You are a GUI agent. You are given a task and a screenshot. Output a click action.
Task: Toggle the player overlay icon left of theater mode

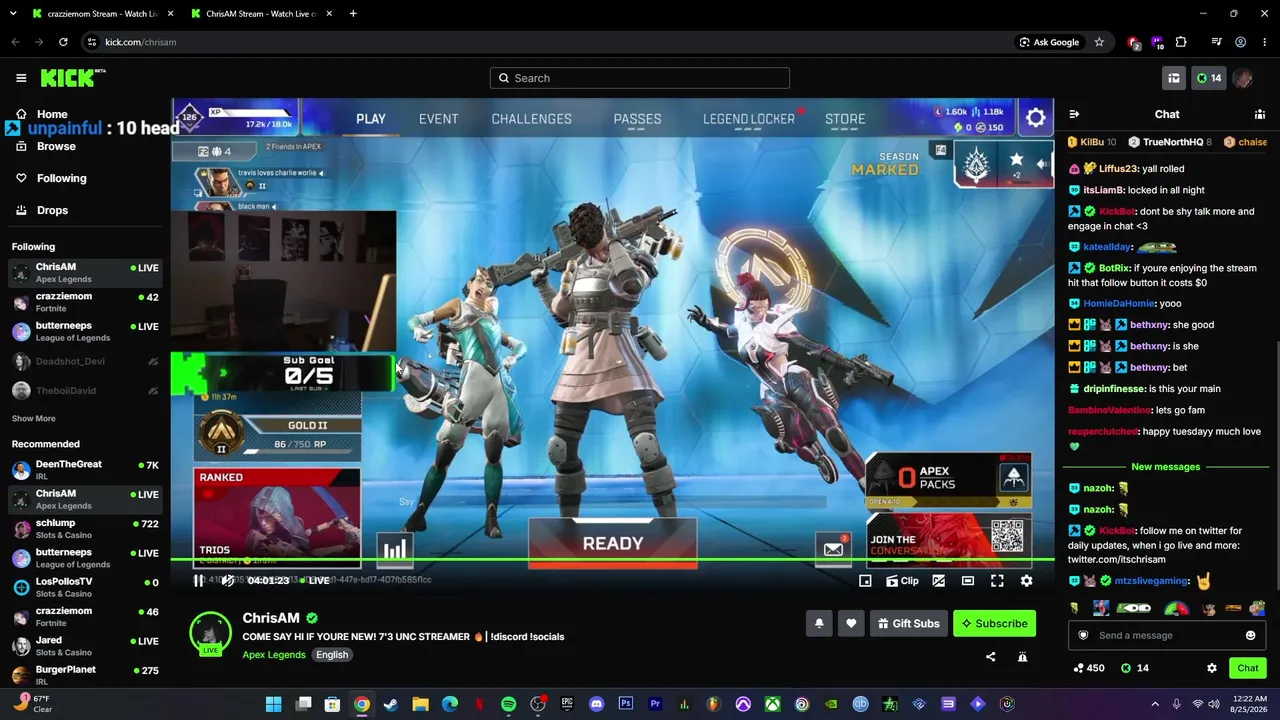pos(939,580)
